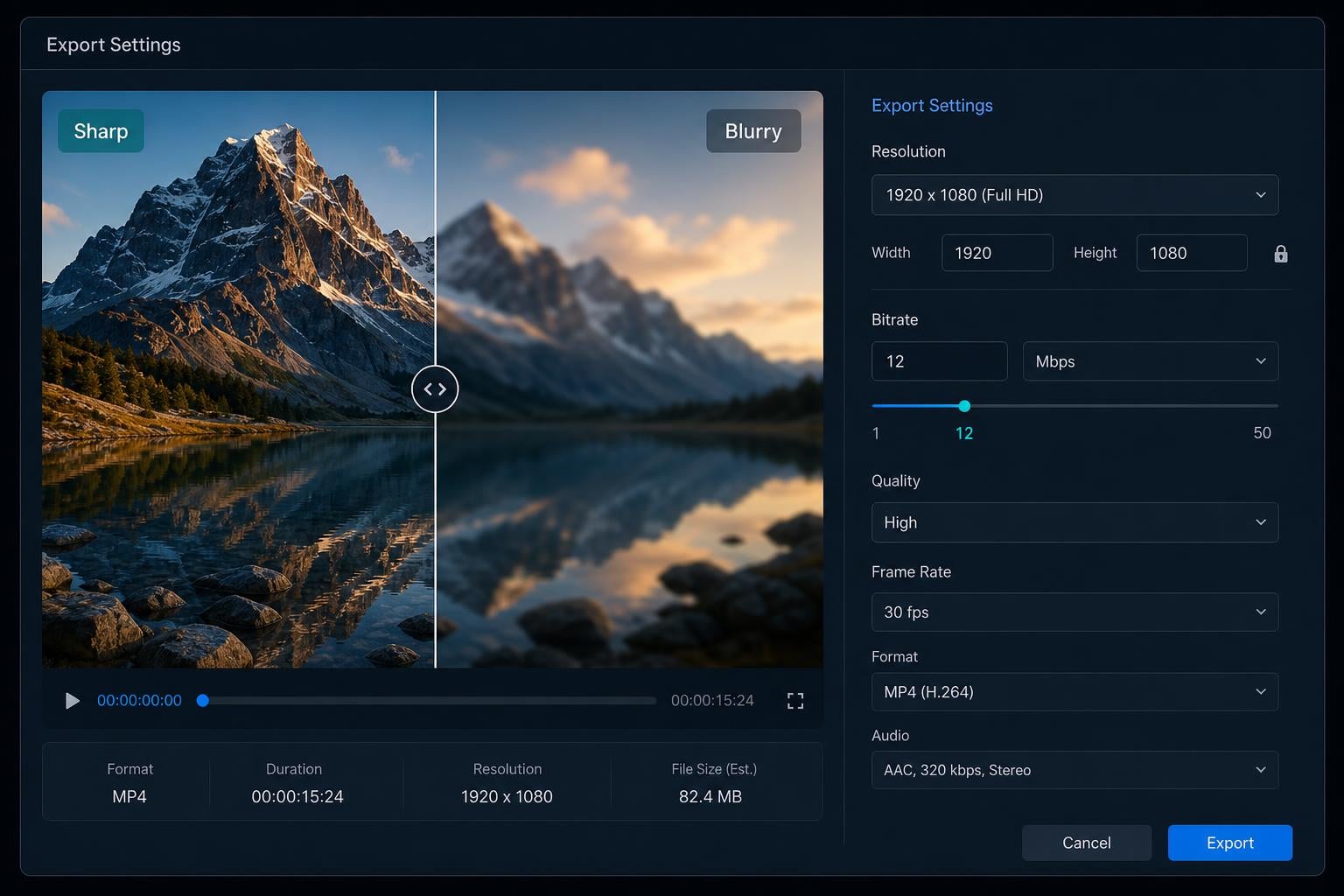Open the Mbps bitrate unit dropdown
Screen dimensions: 1344x896
[1151, 361]
